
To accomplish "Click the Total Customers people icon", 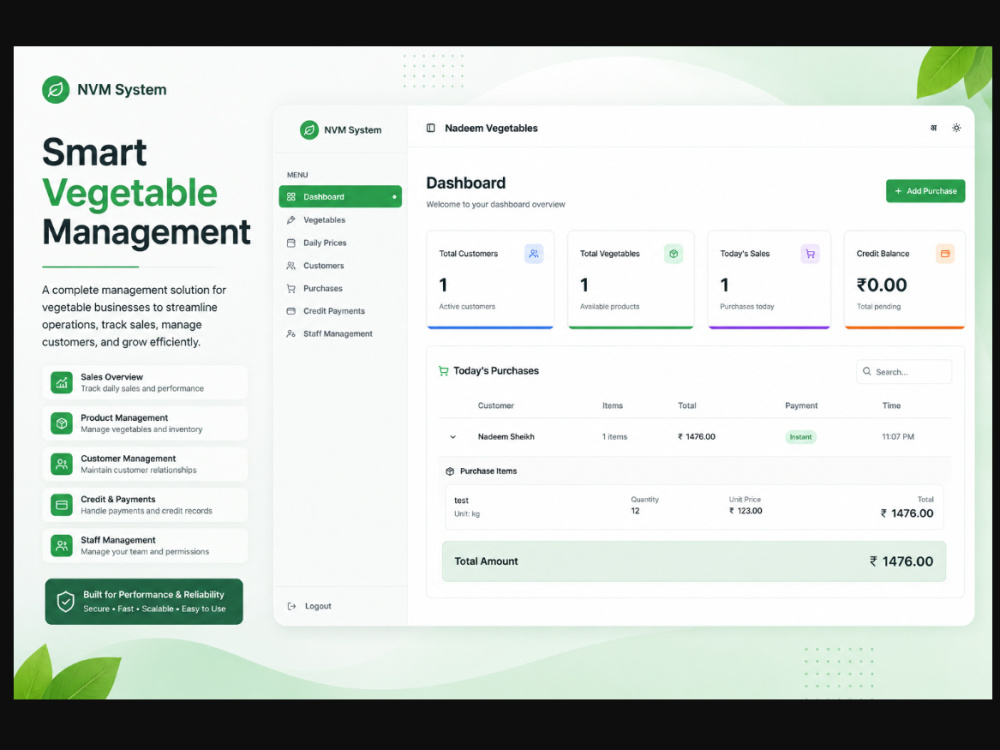I will tap(534, 254).
